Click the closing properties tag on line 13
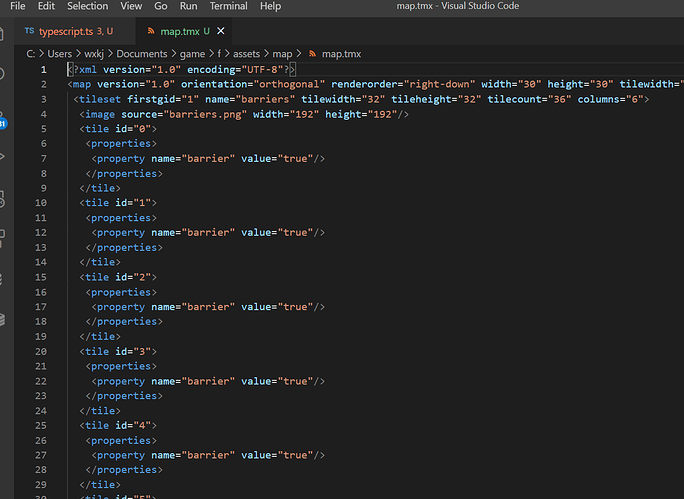 pyautogui.click(x=124, y=247)
